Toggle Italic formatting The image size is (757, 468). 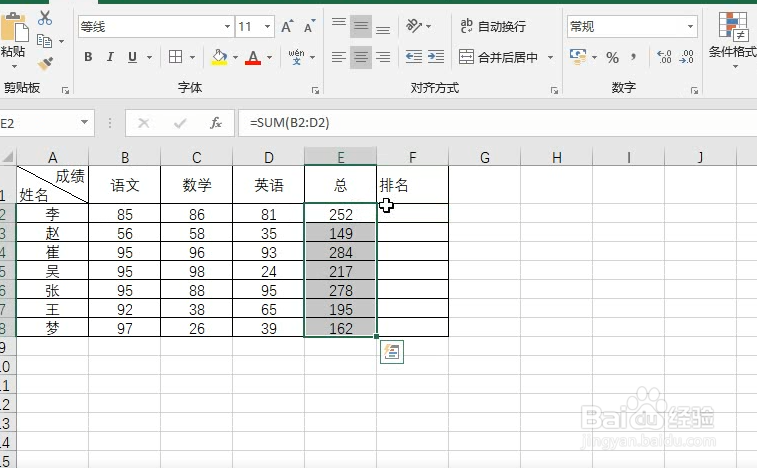110,57
